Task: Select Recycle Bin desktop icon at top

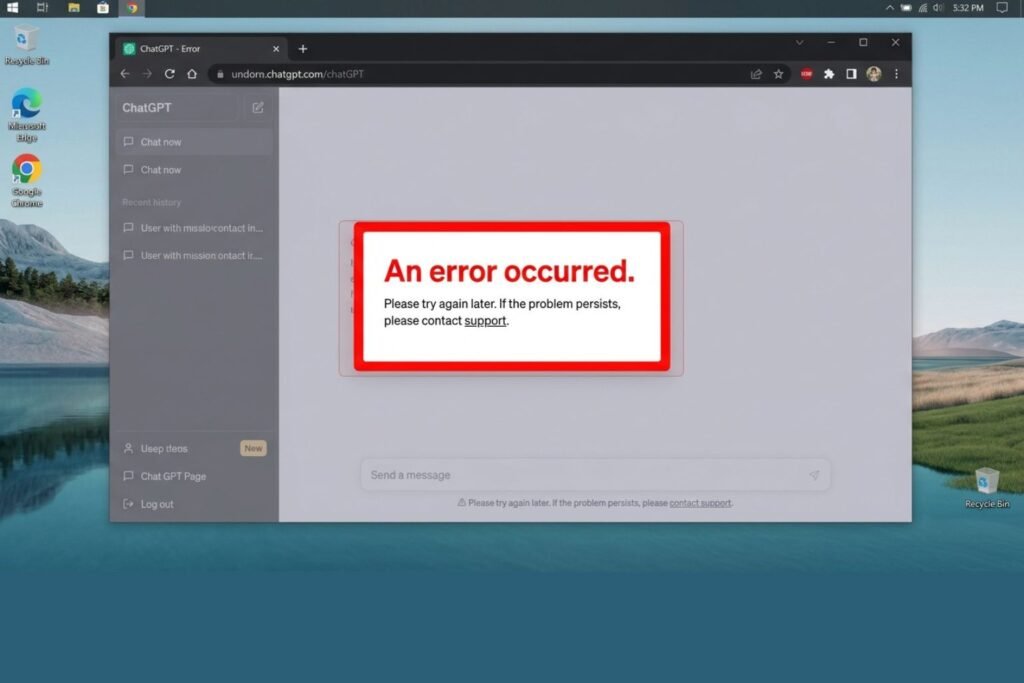Action: click(27, 46)
